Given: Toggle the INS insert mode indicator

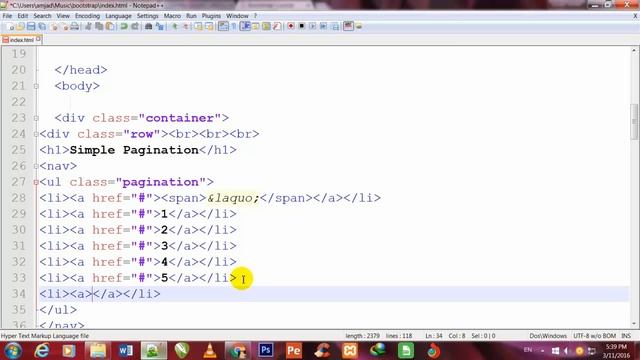Looking at the screenshot, I should 626,336.
